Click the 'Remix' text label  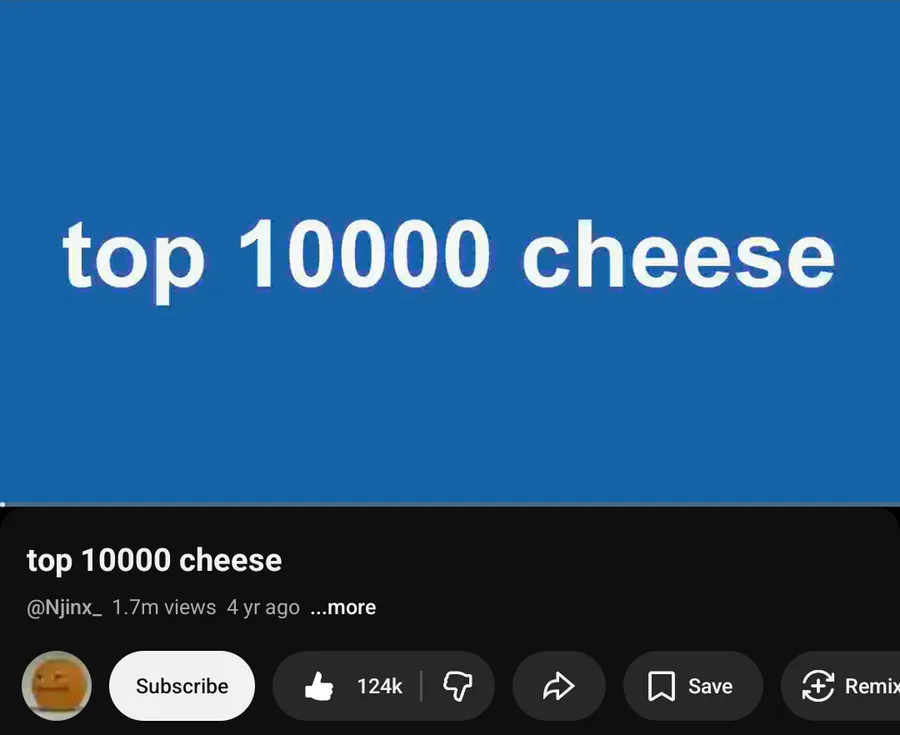point(871,686)
